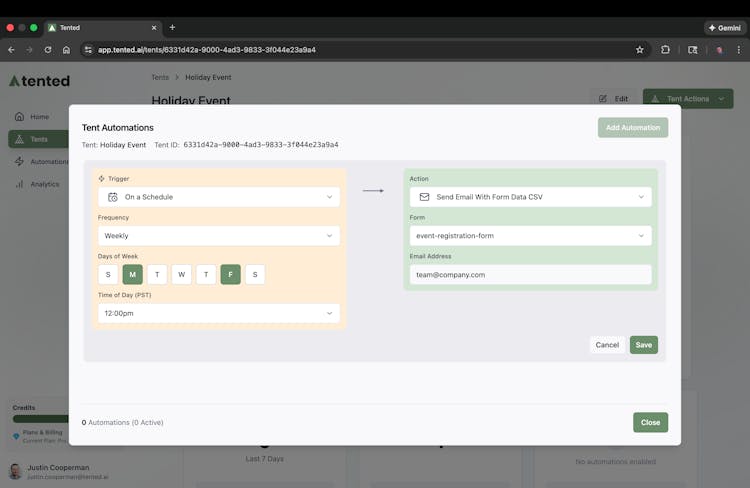
Task: Click the browser reload icon
Action: (47, 49)
